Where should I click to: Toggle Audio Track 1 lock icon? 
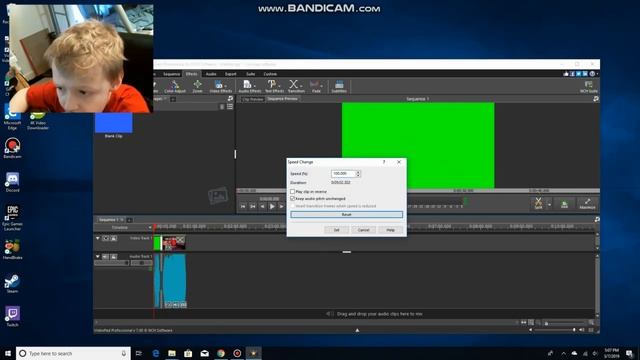click(x=113, y=256)
